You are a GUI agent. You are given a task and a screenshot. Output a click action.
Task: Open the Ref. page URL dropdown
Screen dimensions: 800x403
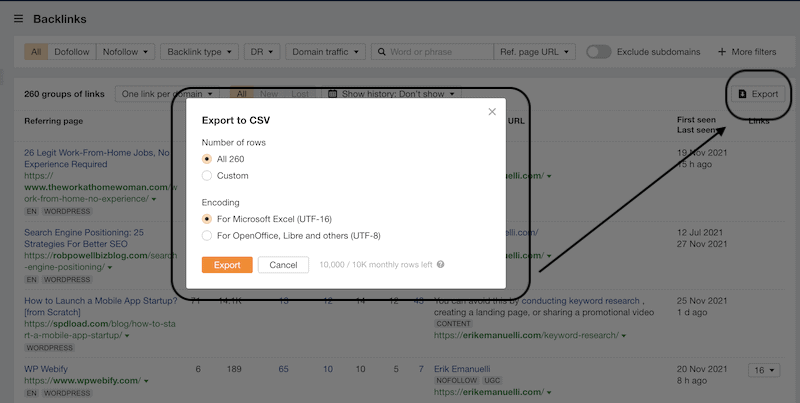tap(535, 52)
